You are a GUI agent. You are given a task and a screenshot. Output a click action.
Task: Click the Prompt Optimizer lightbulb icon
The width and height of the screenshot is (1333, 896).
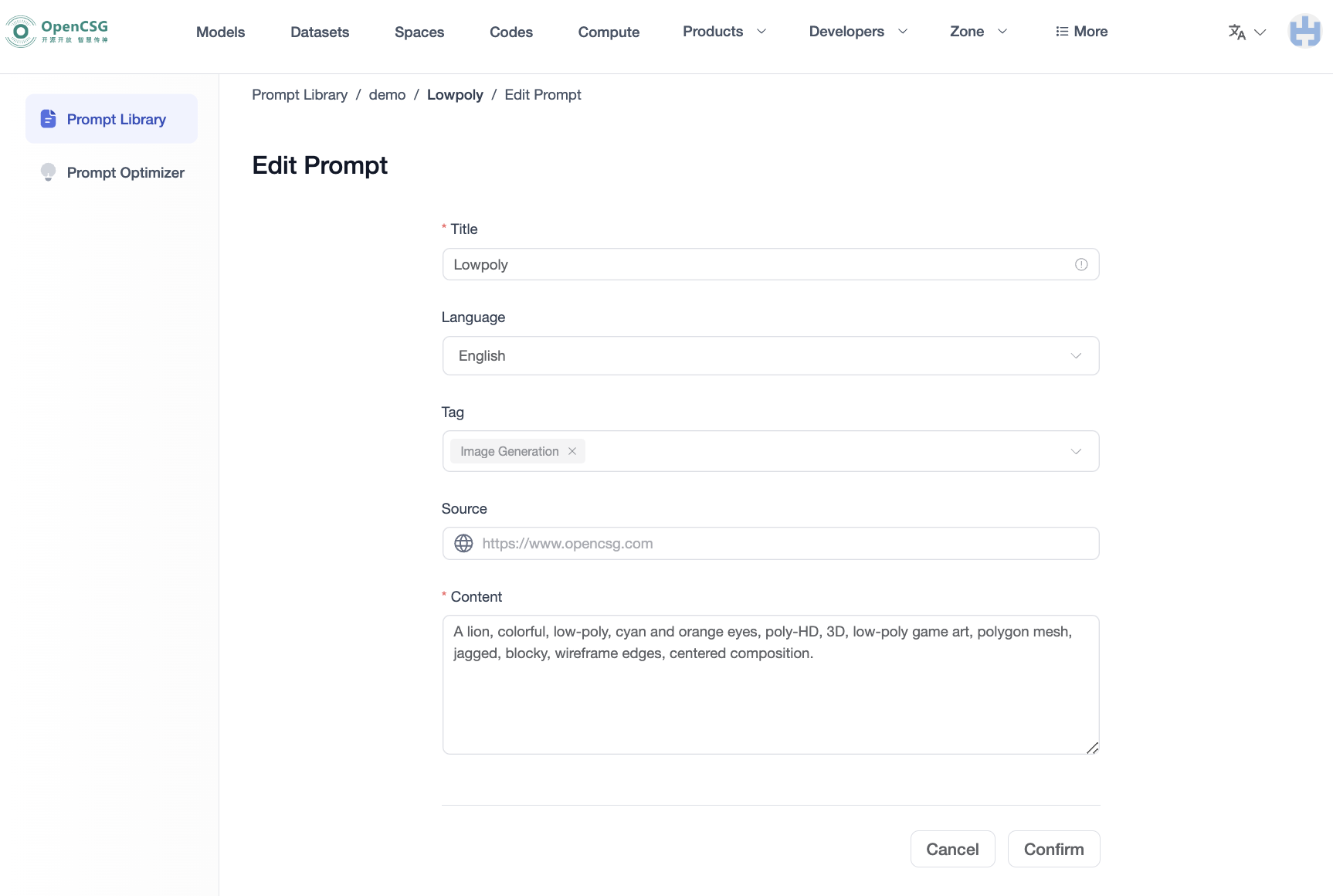48,172
